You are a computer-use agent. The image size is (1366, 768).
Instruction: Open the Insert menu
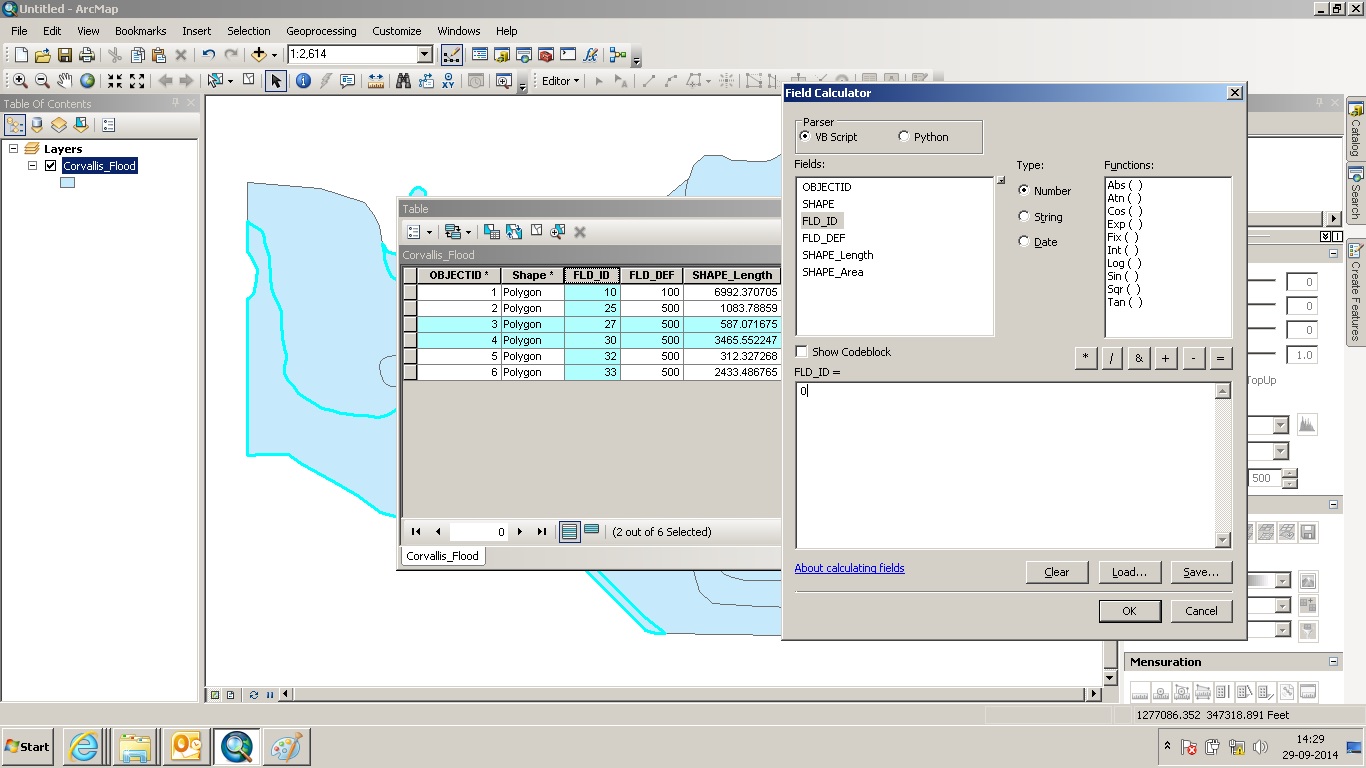197,31
